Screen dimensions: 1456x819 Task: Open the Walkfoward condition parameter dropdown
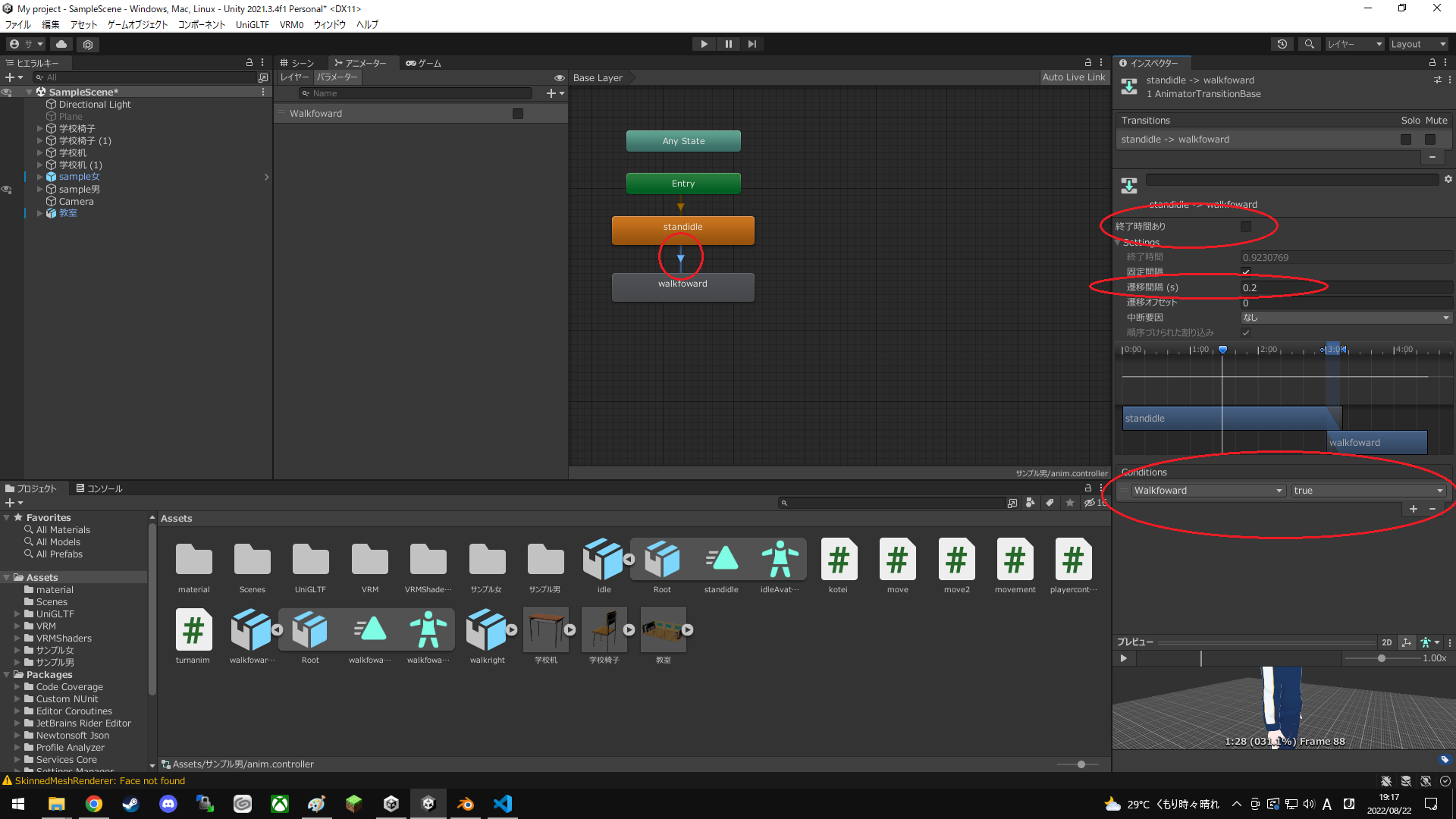(1207, 491)
